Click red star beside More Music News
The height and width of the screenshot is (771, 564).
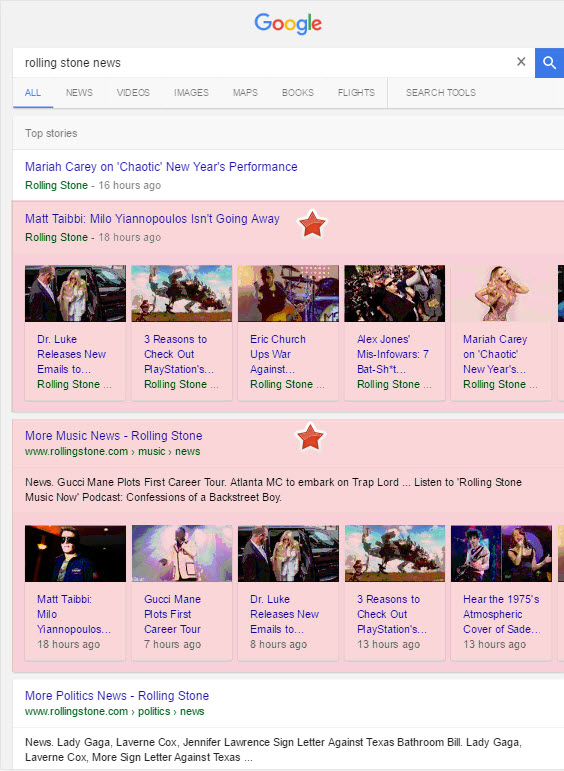310,437
